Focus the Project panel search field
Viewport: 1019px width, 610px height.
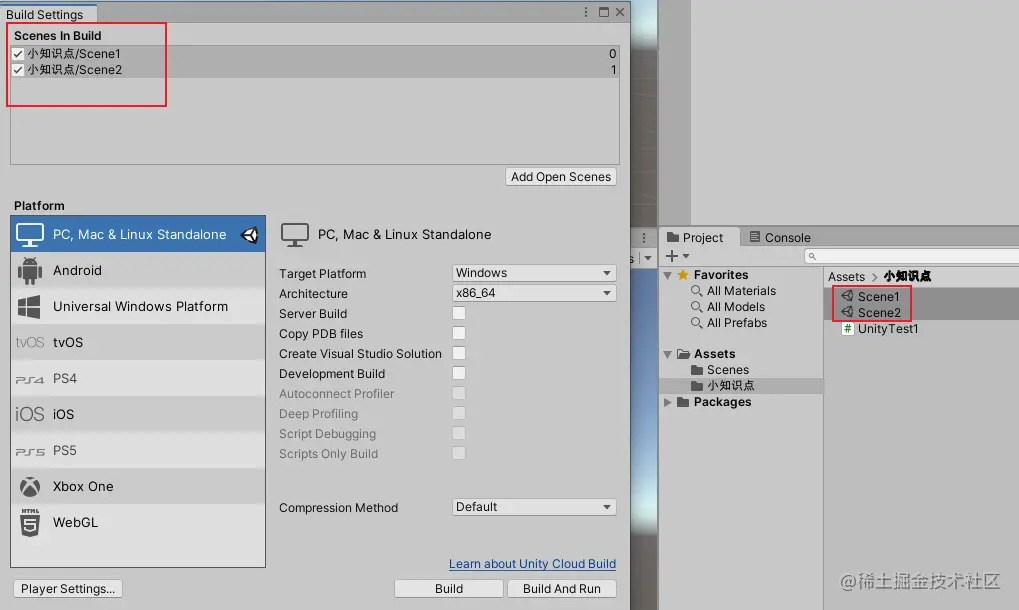click(912, 256)
